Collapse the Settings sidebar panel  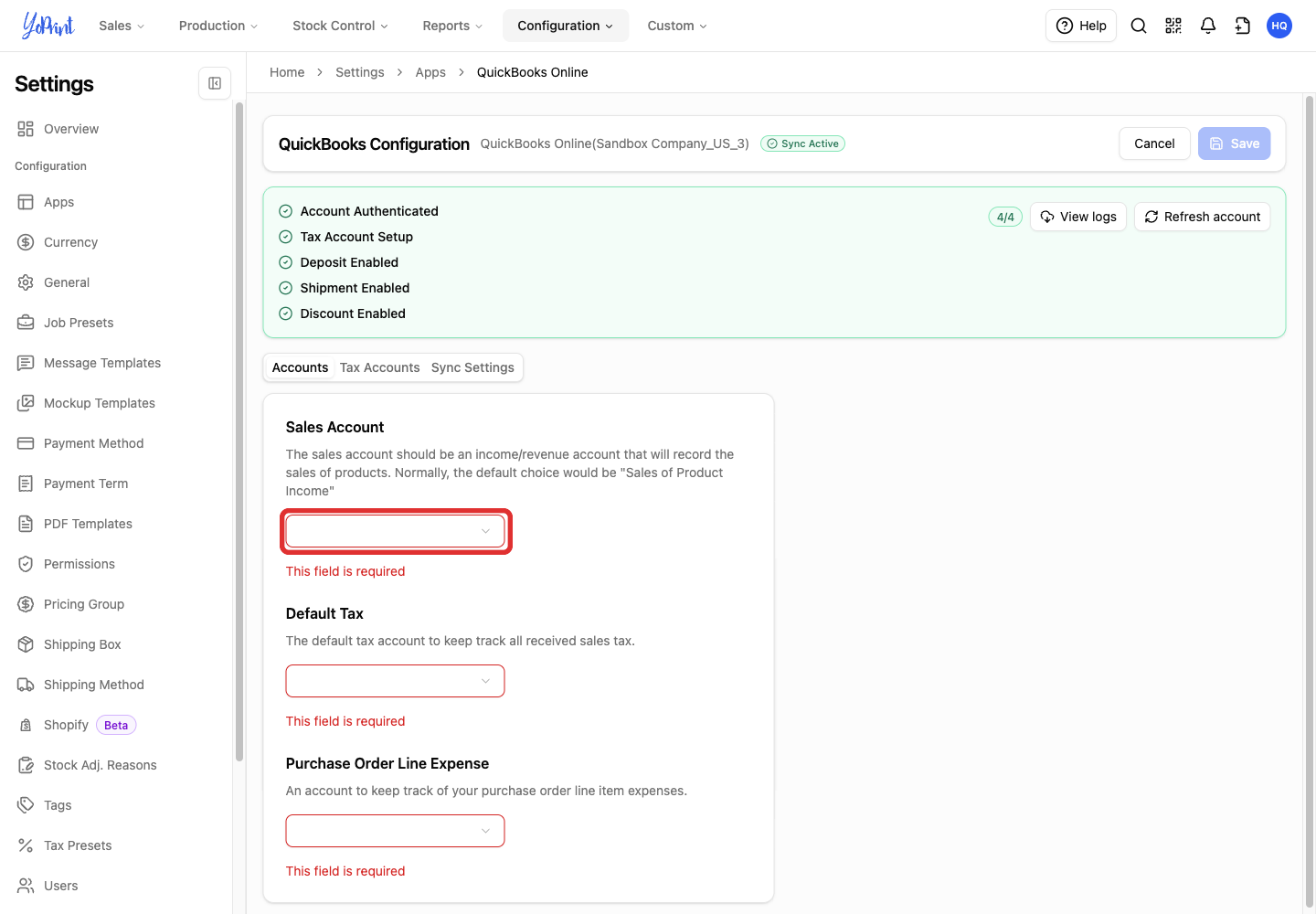(x=215, y=83)
